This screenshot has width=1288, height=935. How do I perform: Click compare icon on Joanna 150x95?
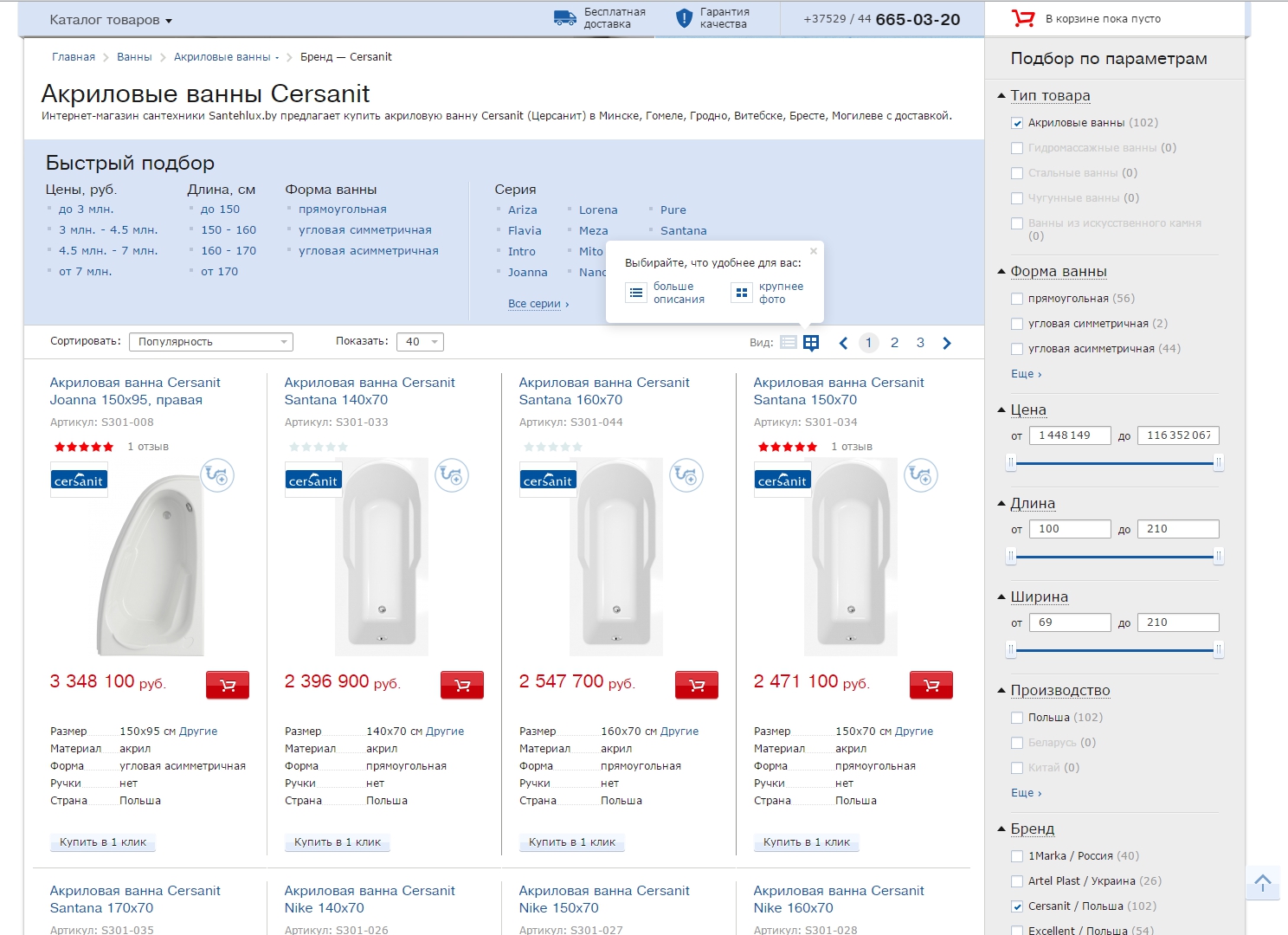tap(217, 475)
